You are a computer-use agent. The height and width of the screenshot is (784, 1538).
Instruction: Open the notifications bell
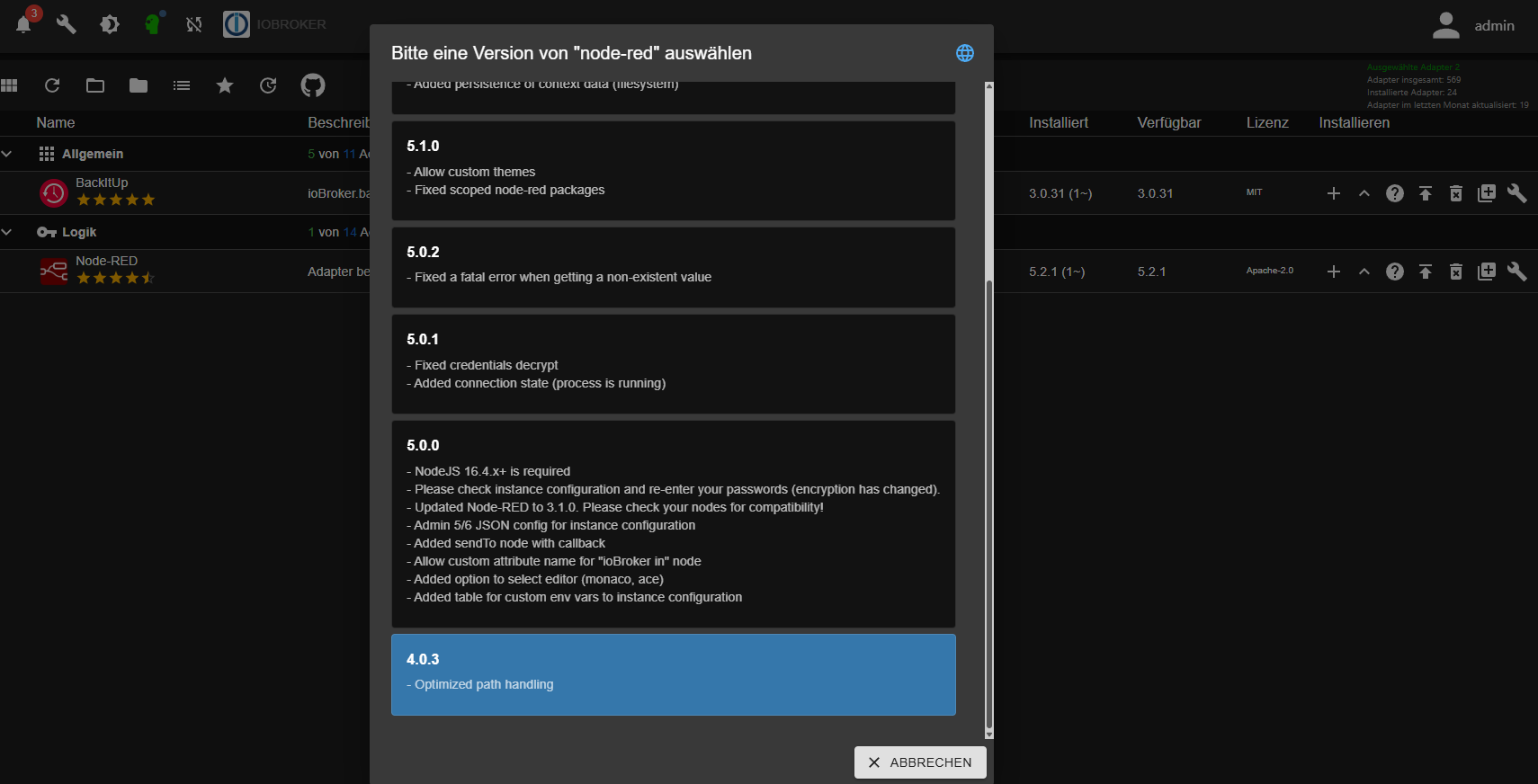coord(24,24)
